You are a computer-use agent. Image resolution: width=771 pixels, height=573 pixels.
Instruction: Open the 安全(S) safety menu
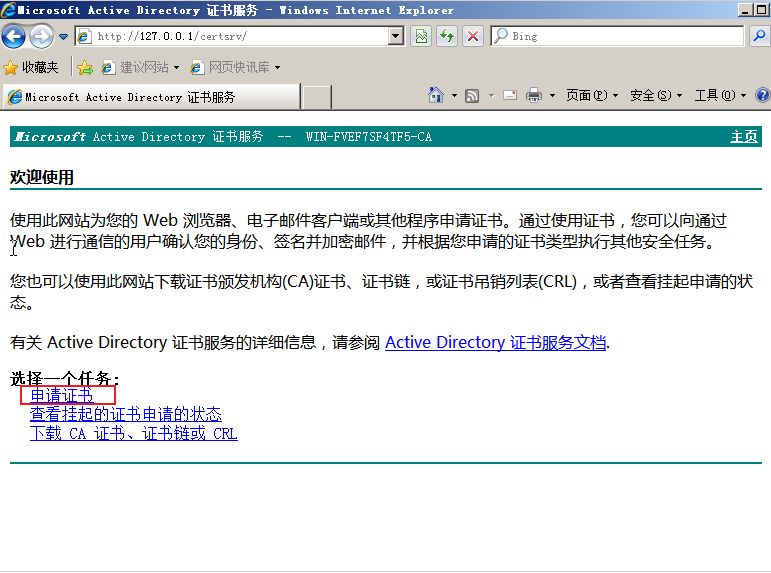[x=656, y=95]
